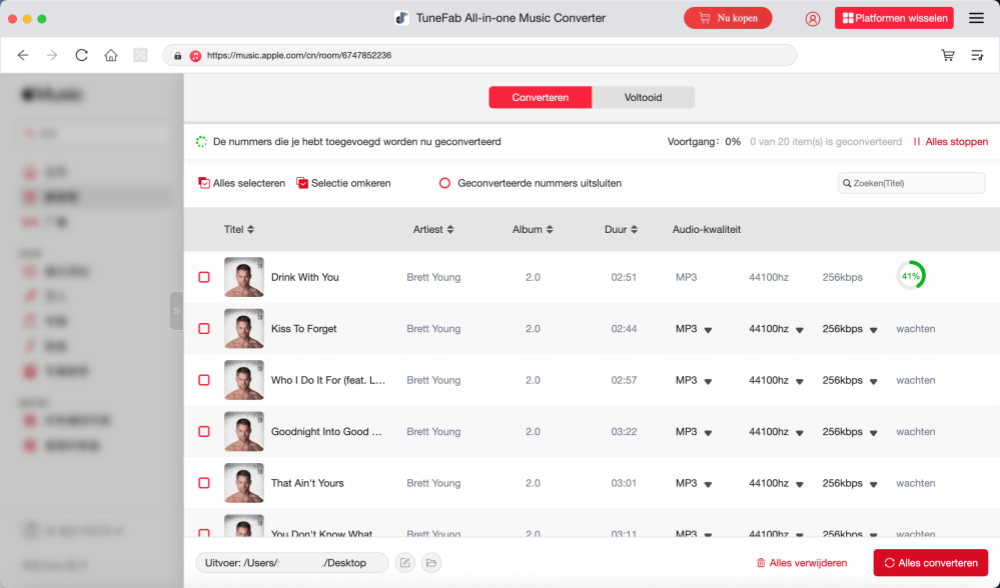Enable the Alles selecteren checkbox
Viewport: 1000px width, 588px height.
204,184
